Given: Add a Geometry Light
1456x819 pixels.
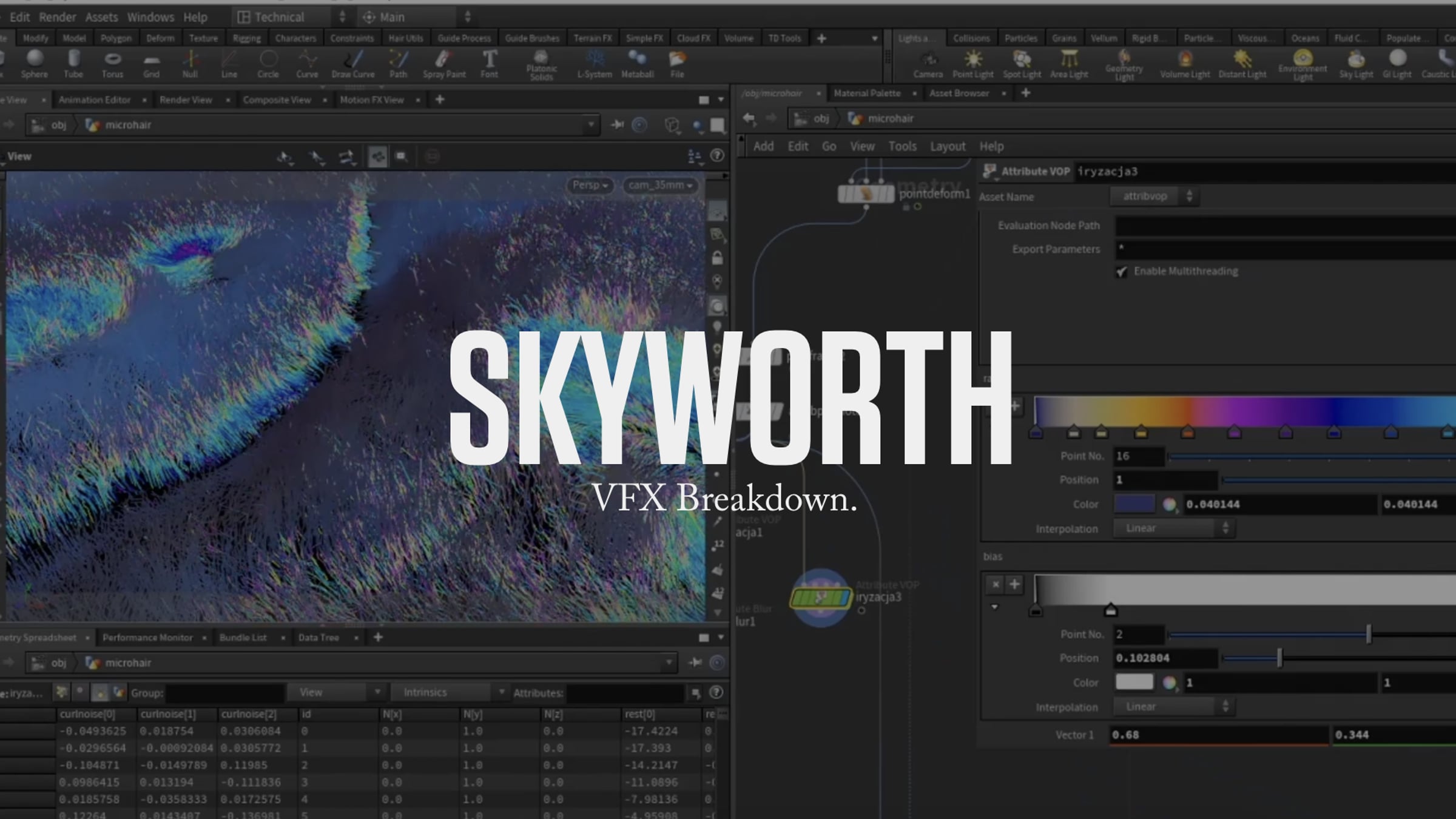Looking at the screenshot, I should tap(1124, 65).
